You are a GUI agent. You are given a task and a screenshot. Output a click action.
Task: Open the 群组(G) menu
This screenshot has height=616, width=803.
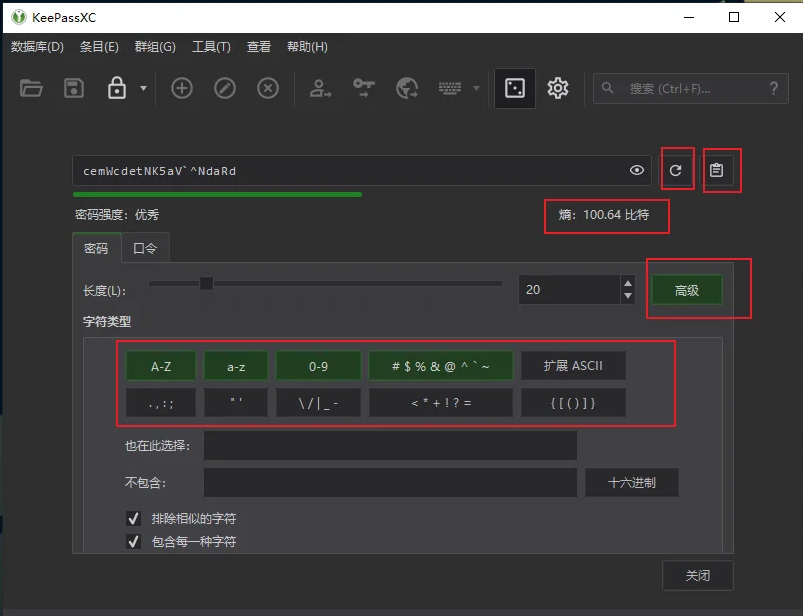[x=155, y=47]
